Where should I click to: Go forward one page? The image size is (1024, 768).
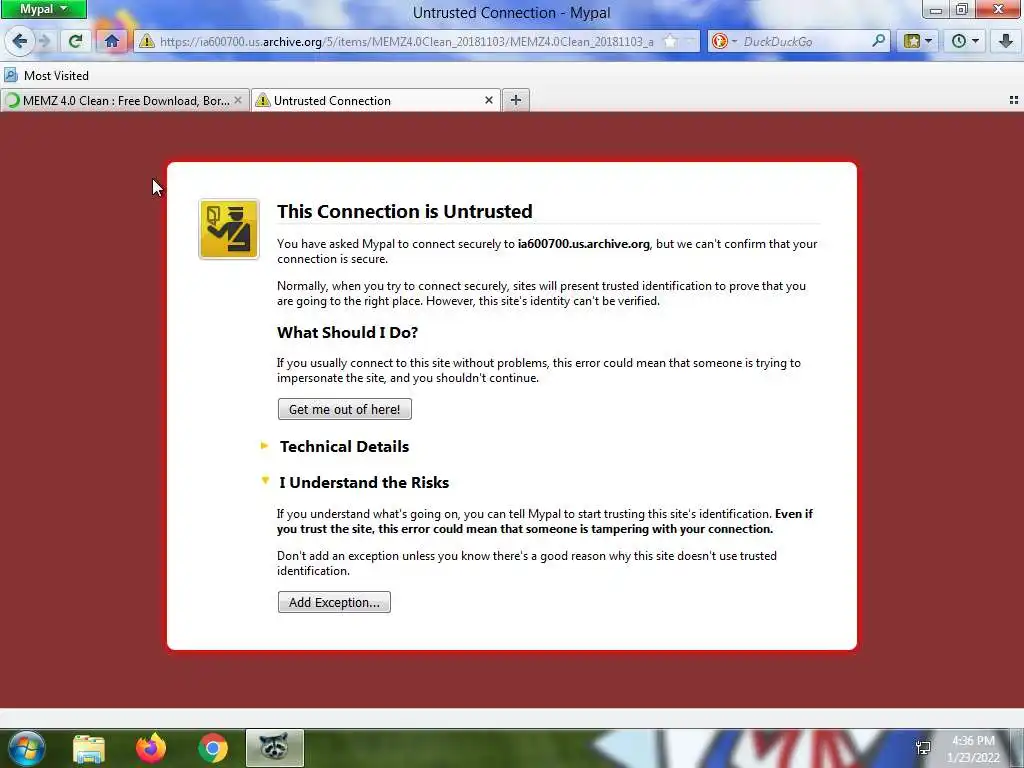tap(44, 42)
